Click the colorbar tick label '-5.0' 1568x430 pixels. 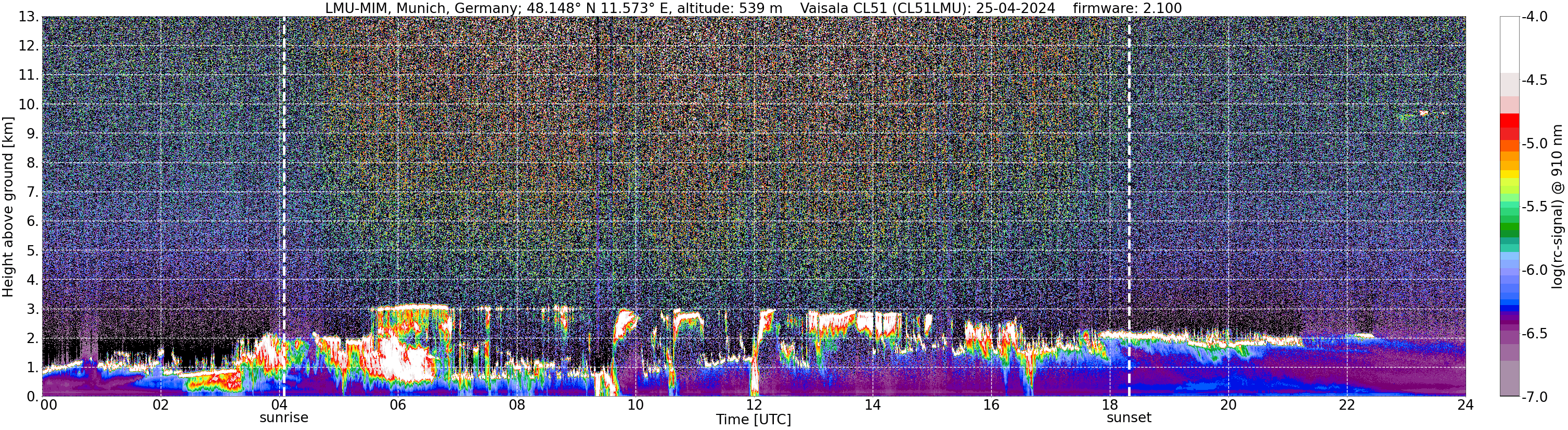tap(1534, 143)
